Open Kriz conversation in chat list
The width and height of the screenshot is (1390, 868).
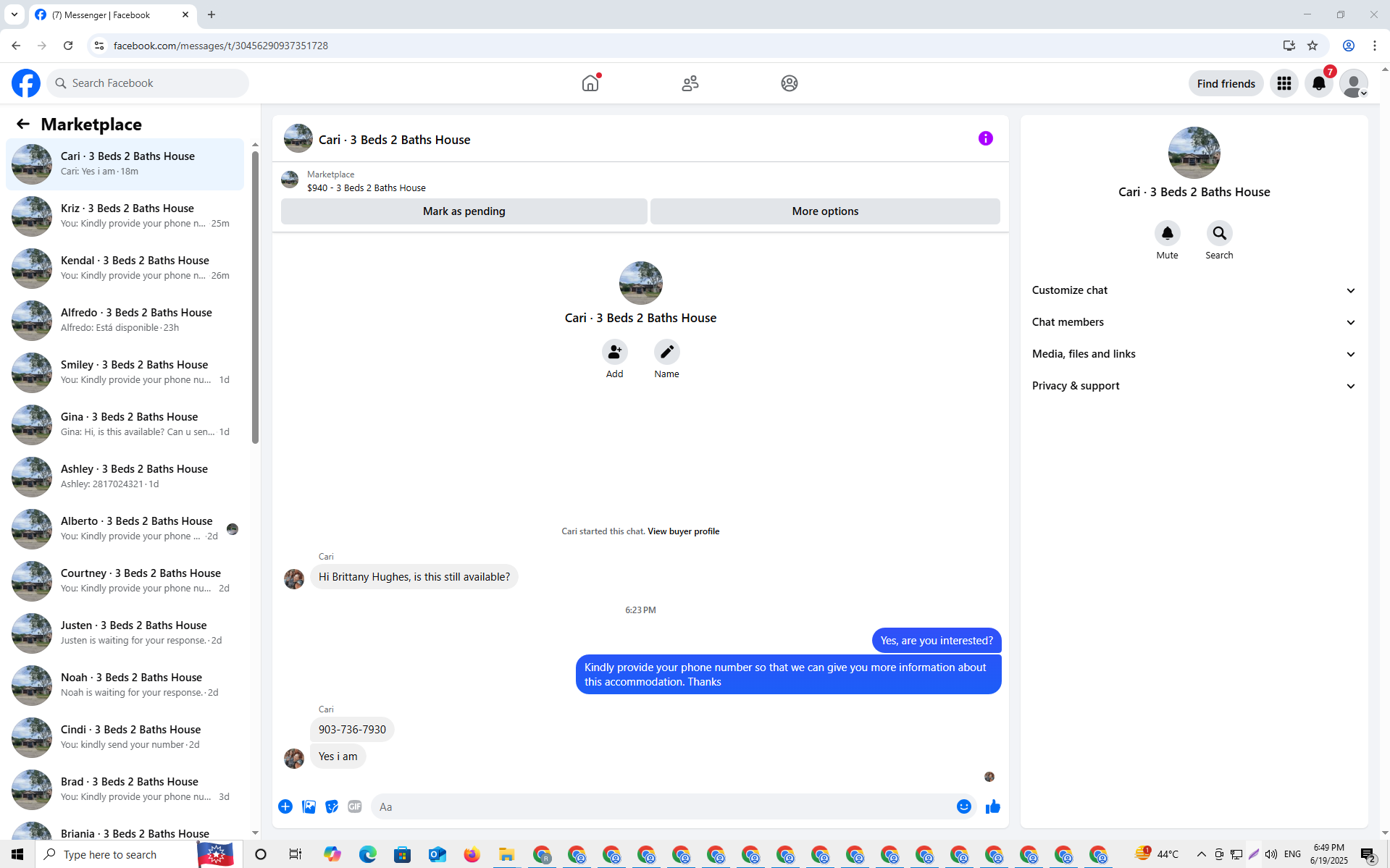tap(125, 216)
